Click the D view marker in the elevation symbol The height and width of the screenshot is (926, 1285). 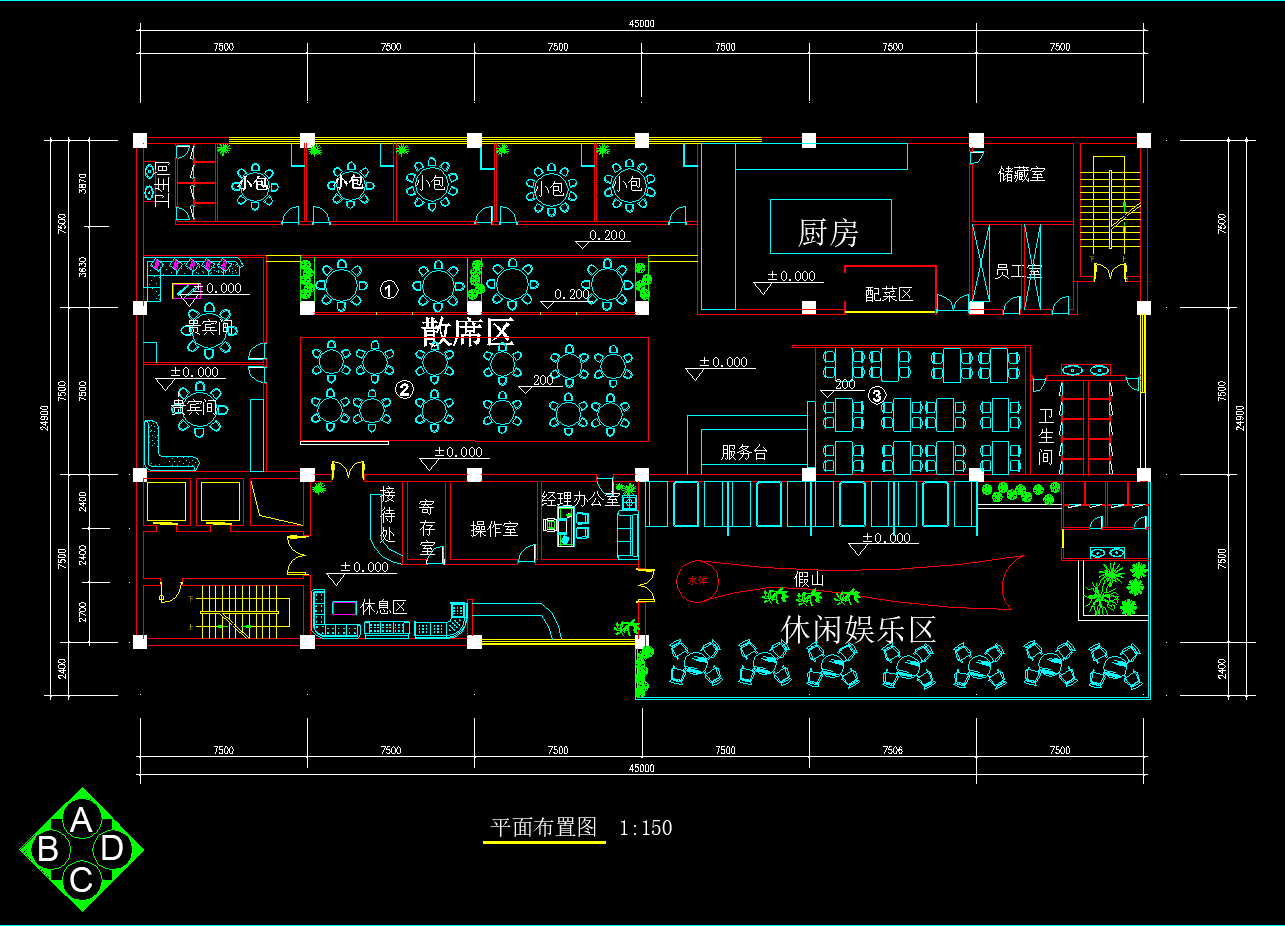pyautogui.click(x=112, y=849)
